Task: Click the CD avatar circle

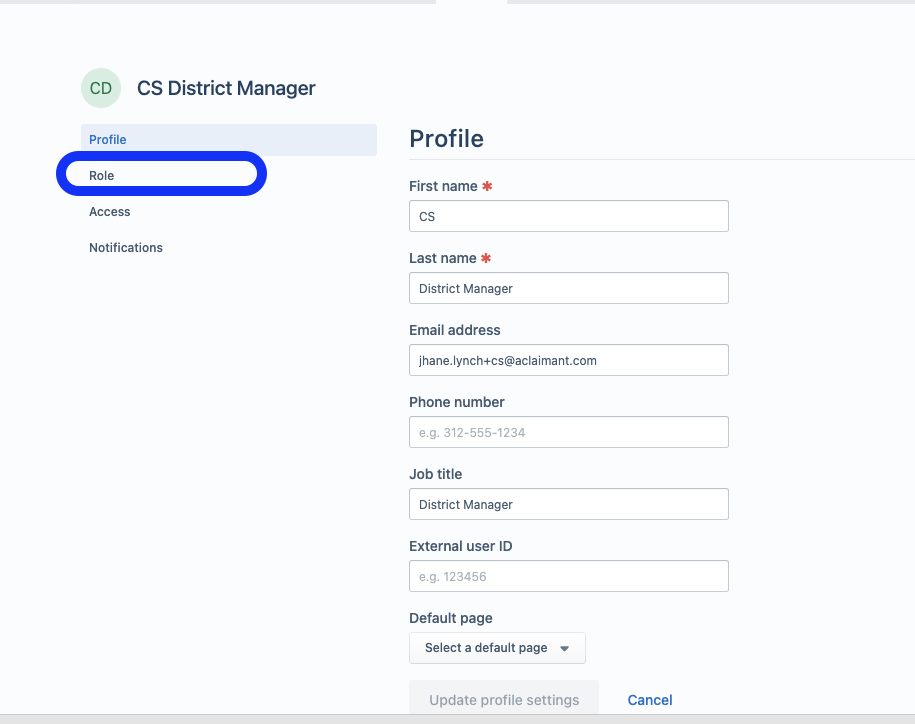Action: pyautogui.click(x=101, y=88)
